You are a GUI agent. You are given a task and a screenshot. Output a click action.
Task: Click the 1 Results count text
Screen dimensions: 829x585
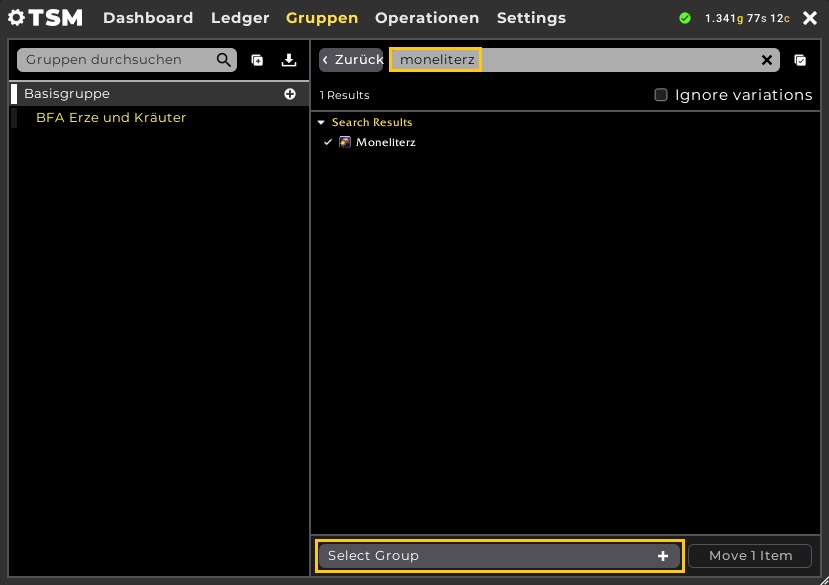[x=344, y=95]
